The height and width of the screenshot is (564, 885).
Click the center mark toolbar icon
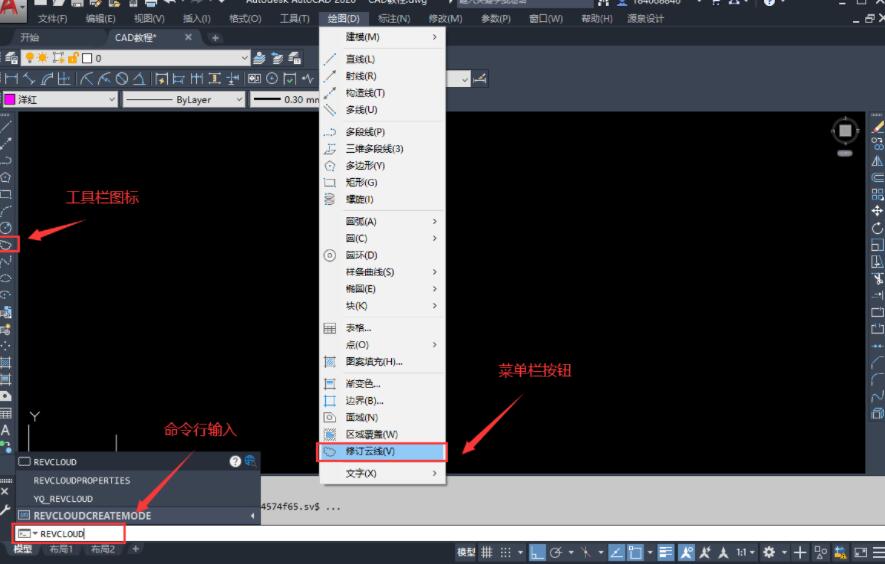[x=272, y=79]
